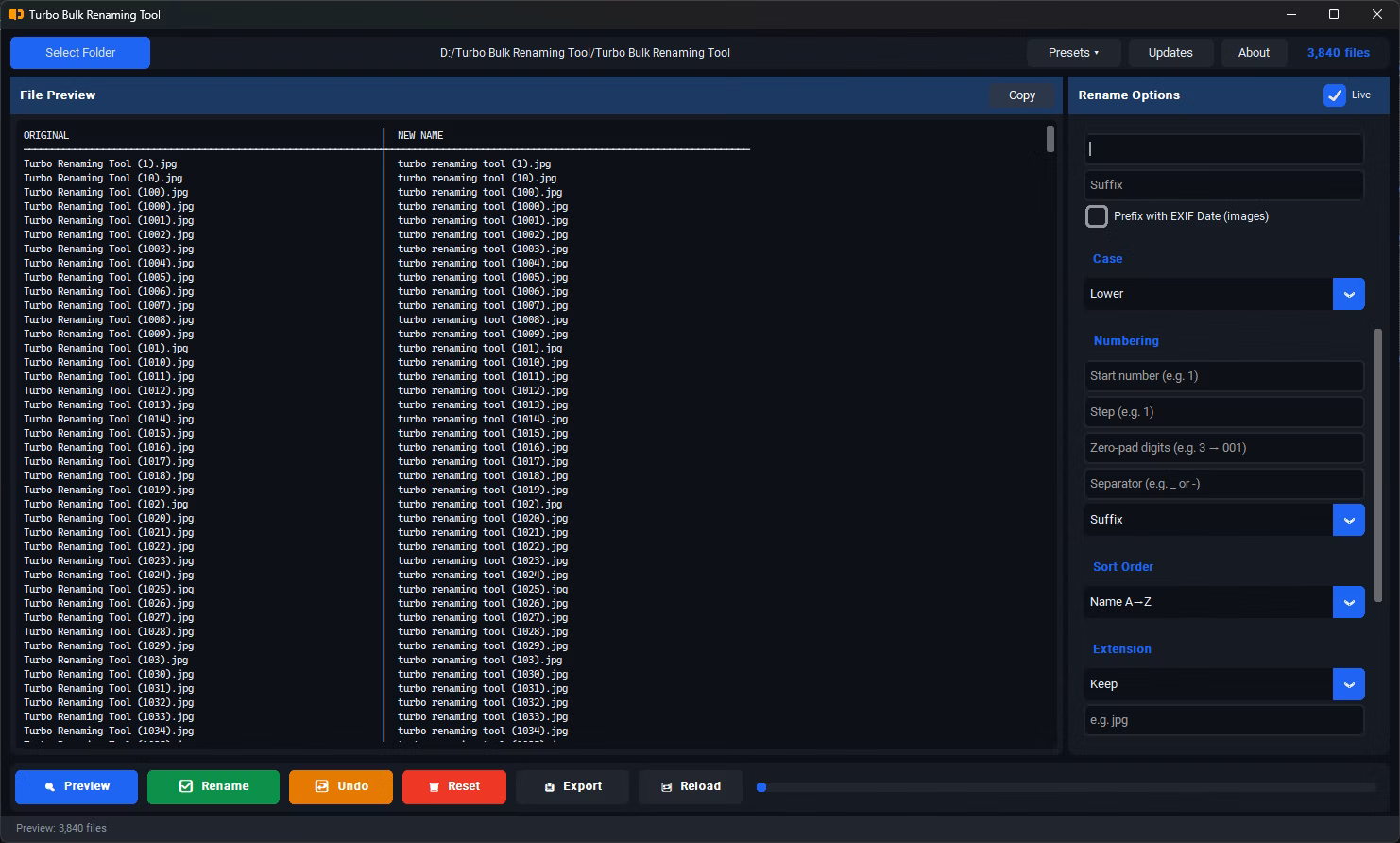
Task: Toggle the Live preview checkbox
Action: coord(1334,95)
